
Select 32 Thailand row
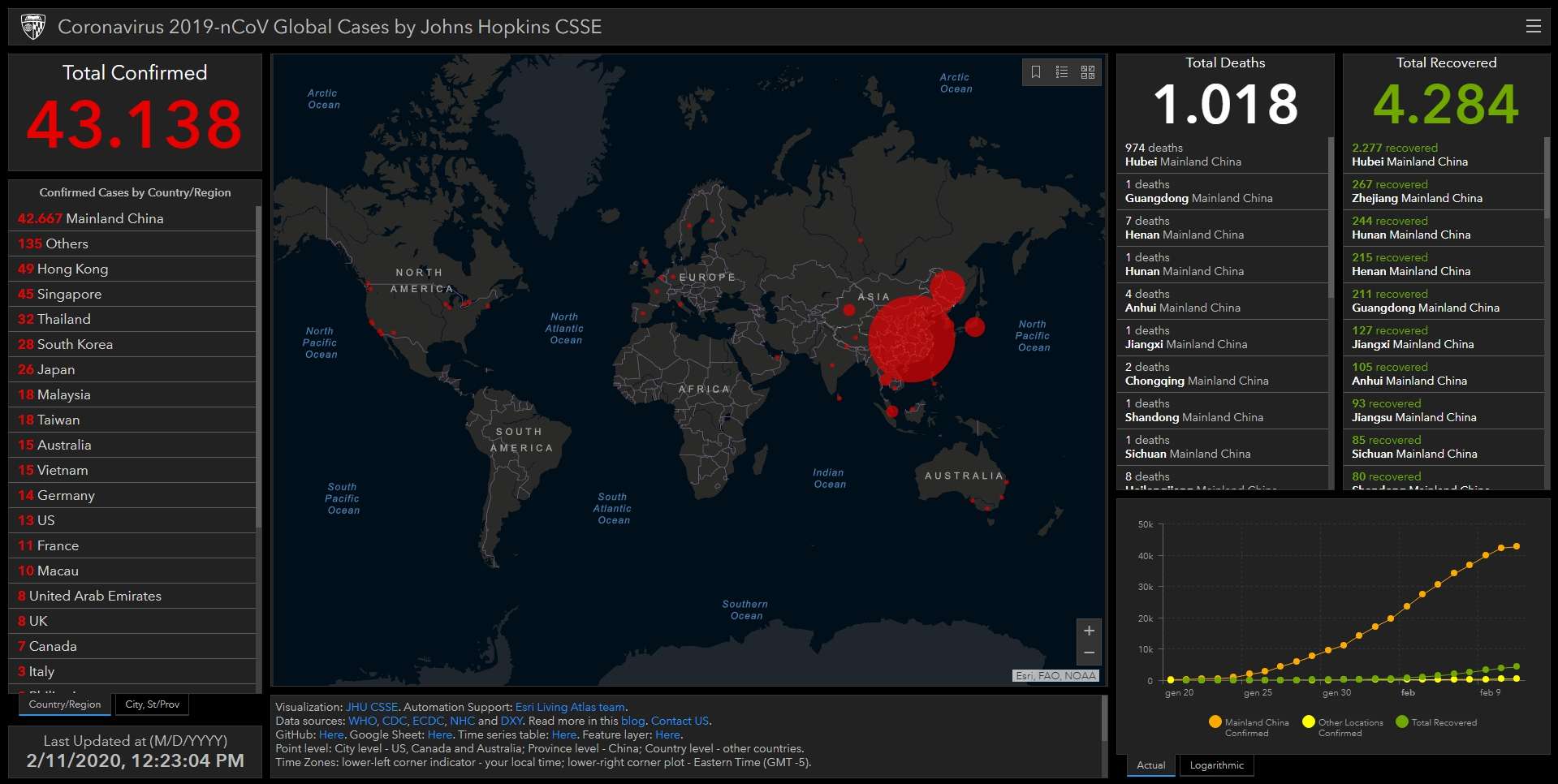(132, 319)
